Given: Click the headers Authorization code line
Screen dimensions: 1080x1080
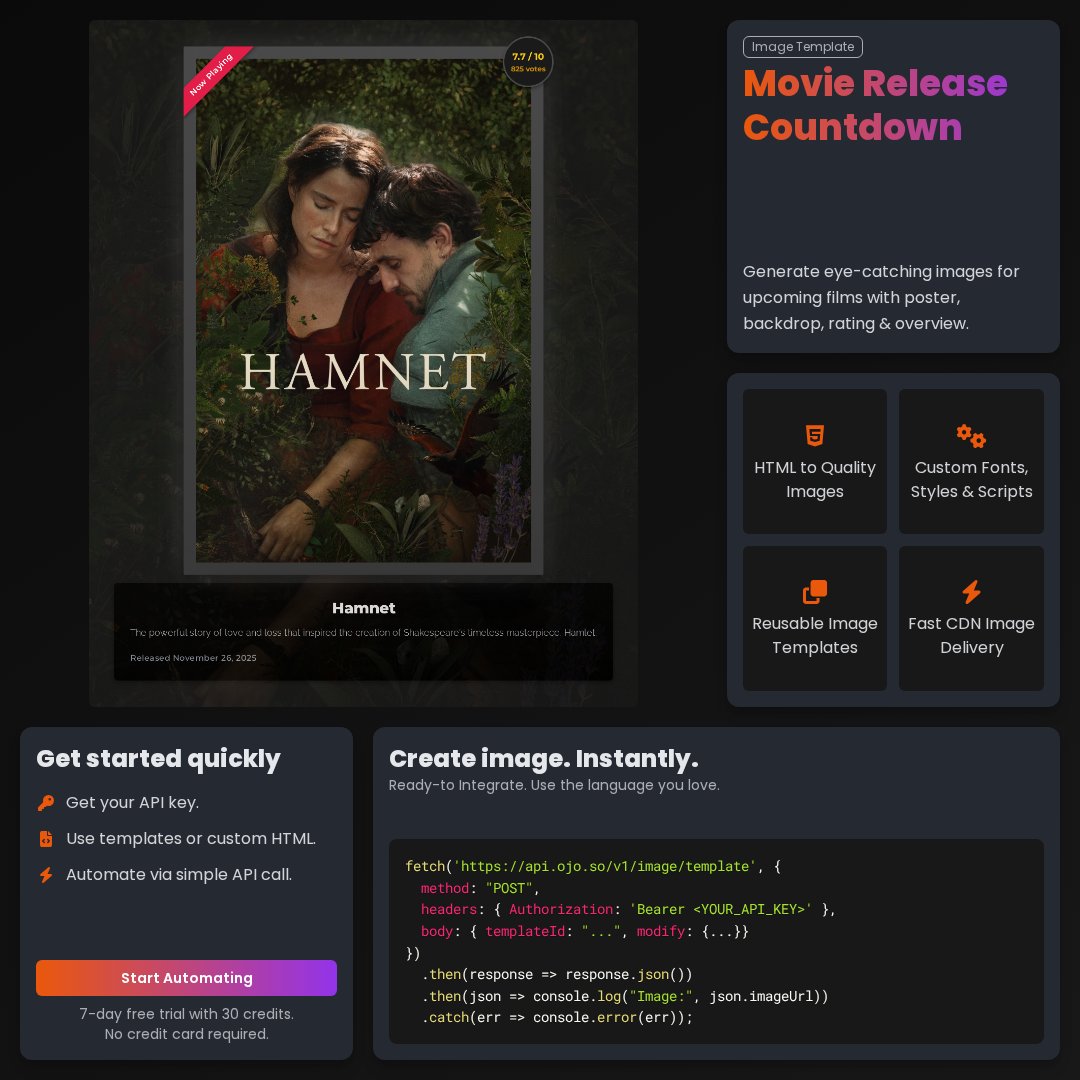Looking at the screenshot, I should (627, 909).
